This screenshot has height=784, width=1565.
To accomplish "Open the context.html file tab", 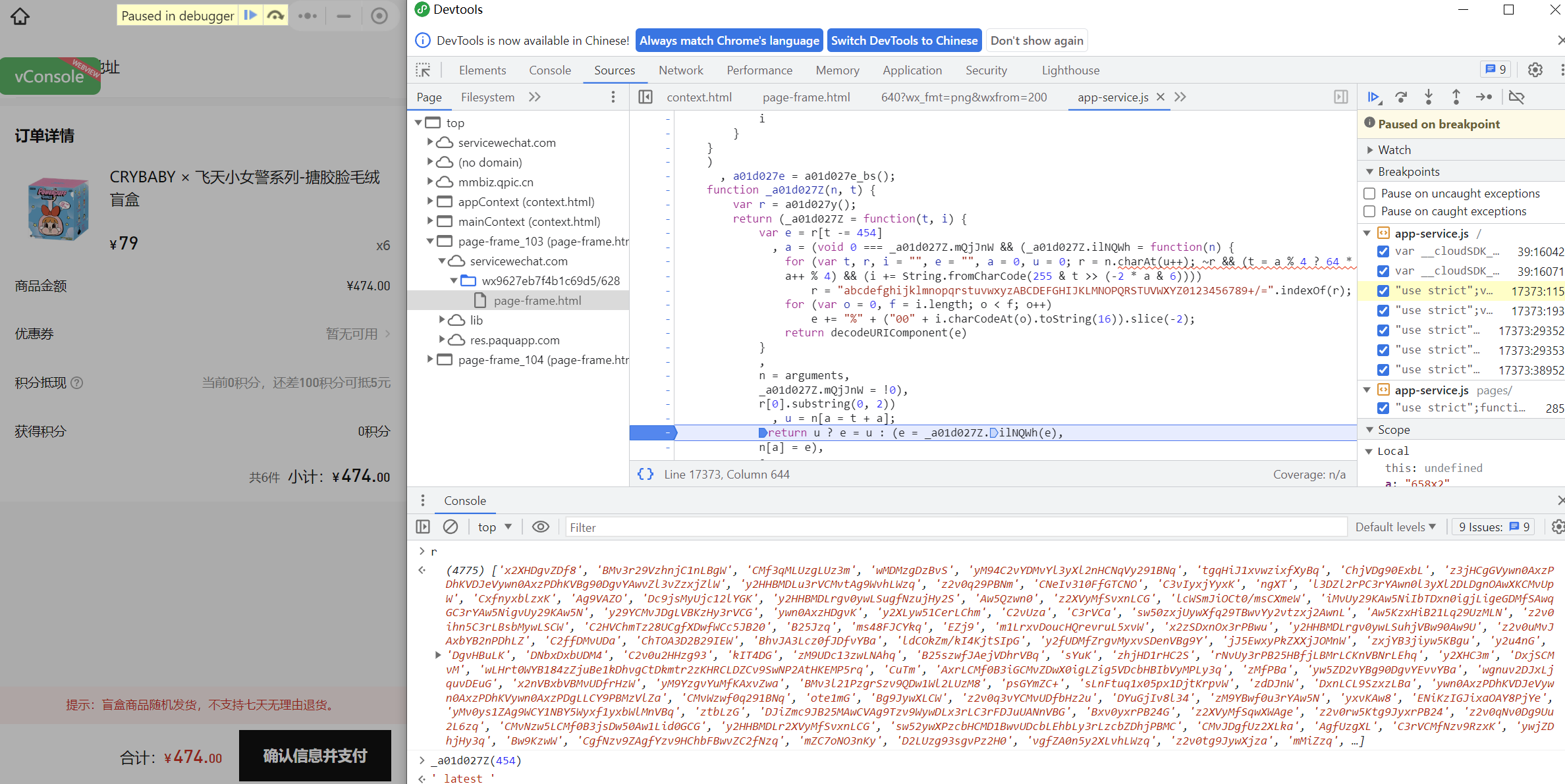I will point(699,97).
